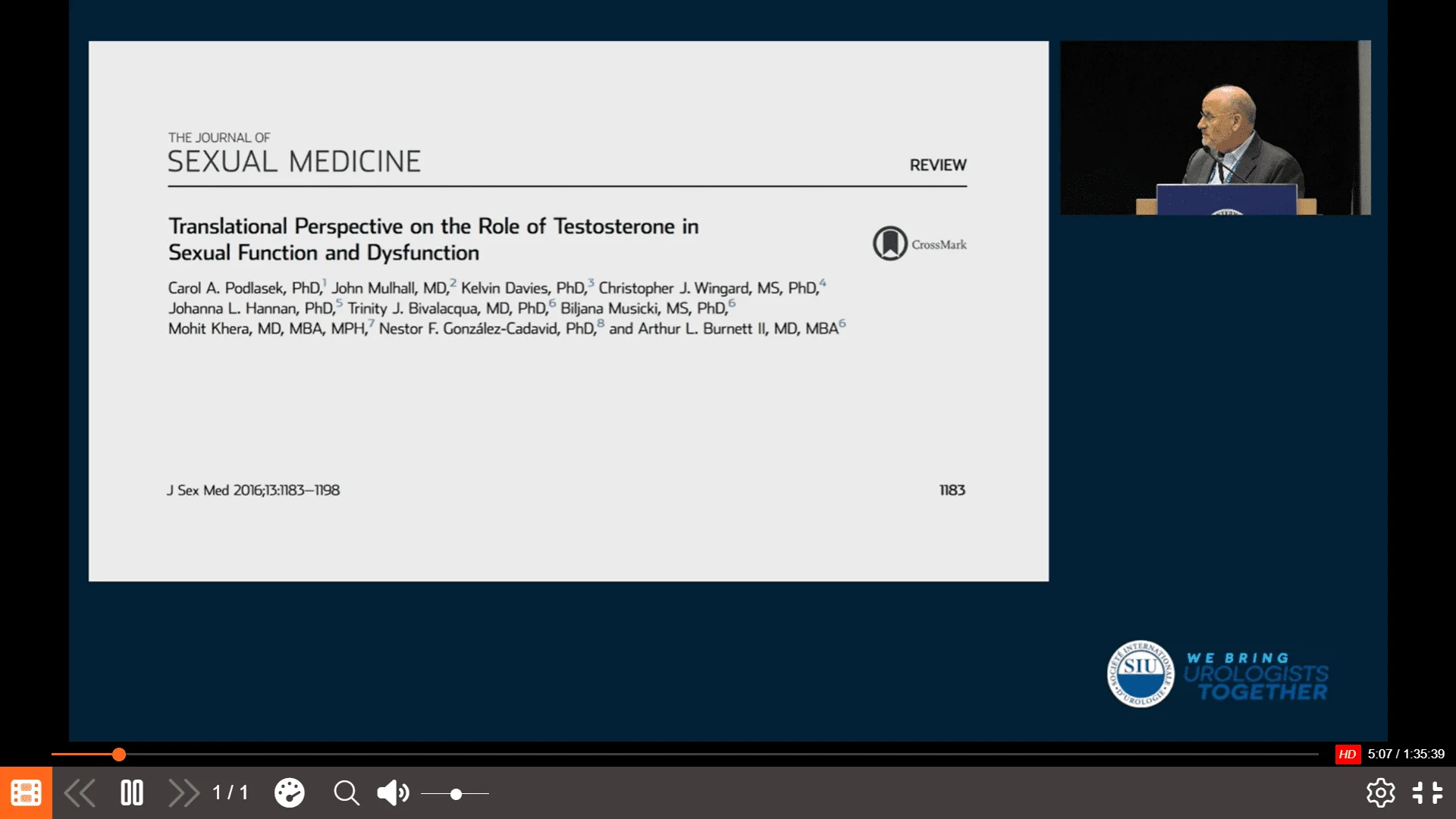Seek to the middle of the timeline
The image size is (1456, 819).
(685, 754)
